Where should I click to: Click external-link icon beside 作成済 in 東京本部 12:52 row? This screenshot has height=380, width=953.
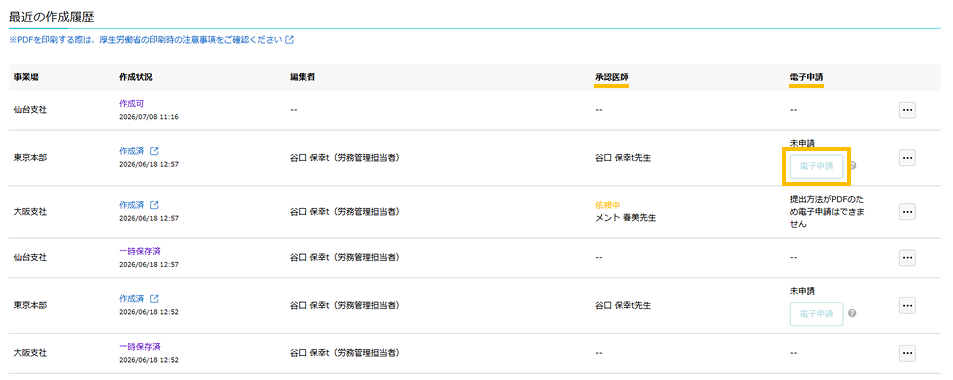pos(154,299)
